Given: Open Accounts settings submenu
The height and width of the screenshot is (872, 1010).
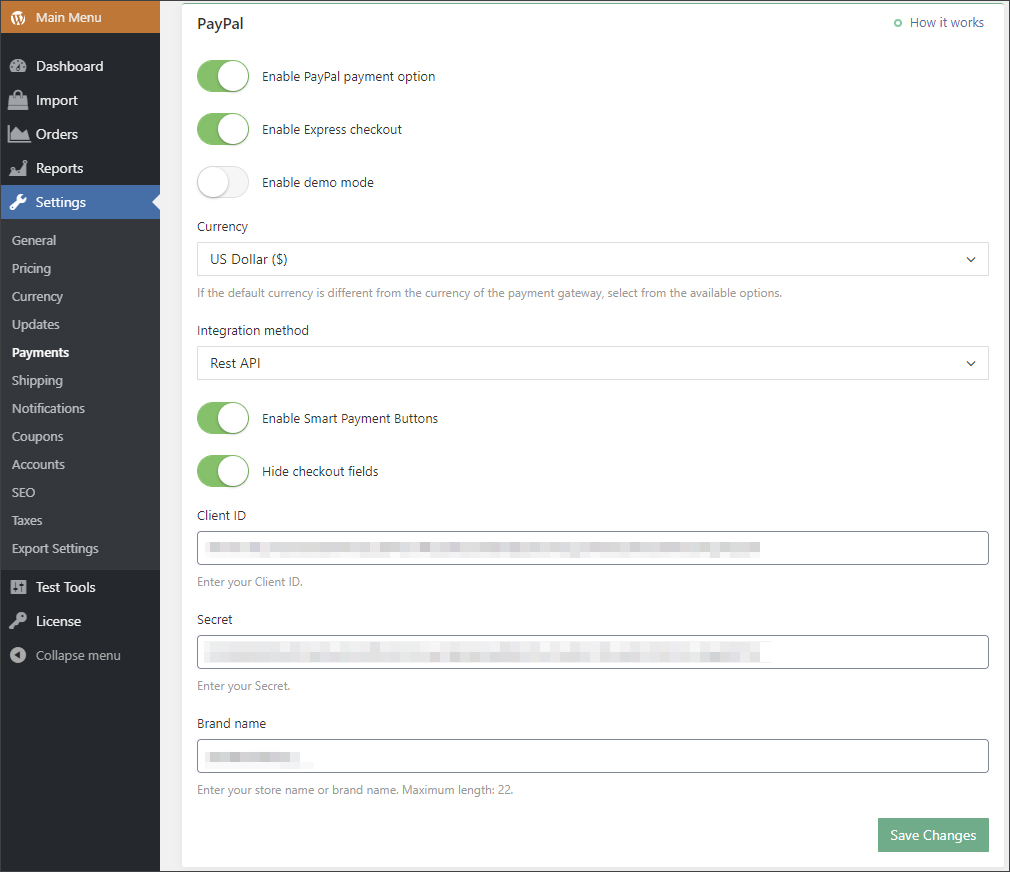Looking at the screenshot, I should (x=39, y=464).
